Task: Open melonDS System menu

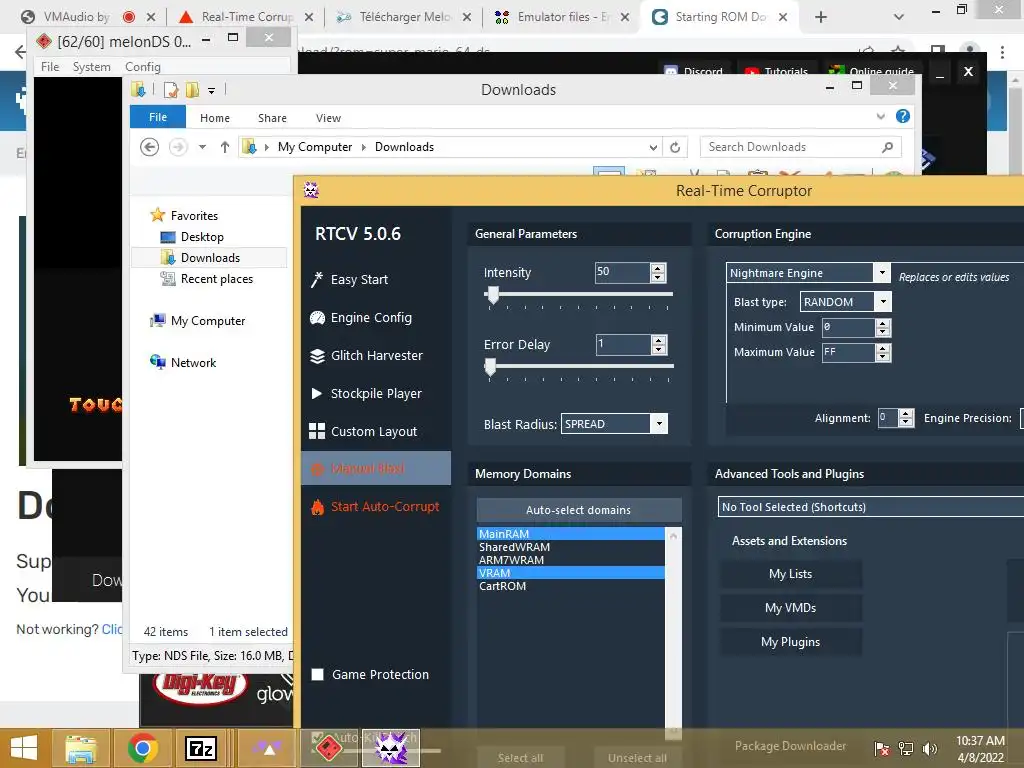Action: 91,67
